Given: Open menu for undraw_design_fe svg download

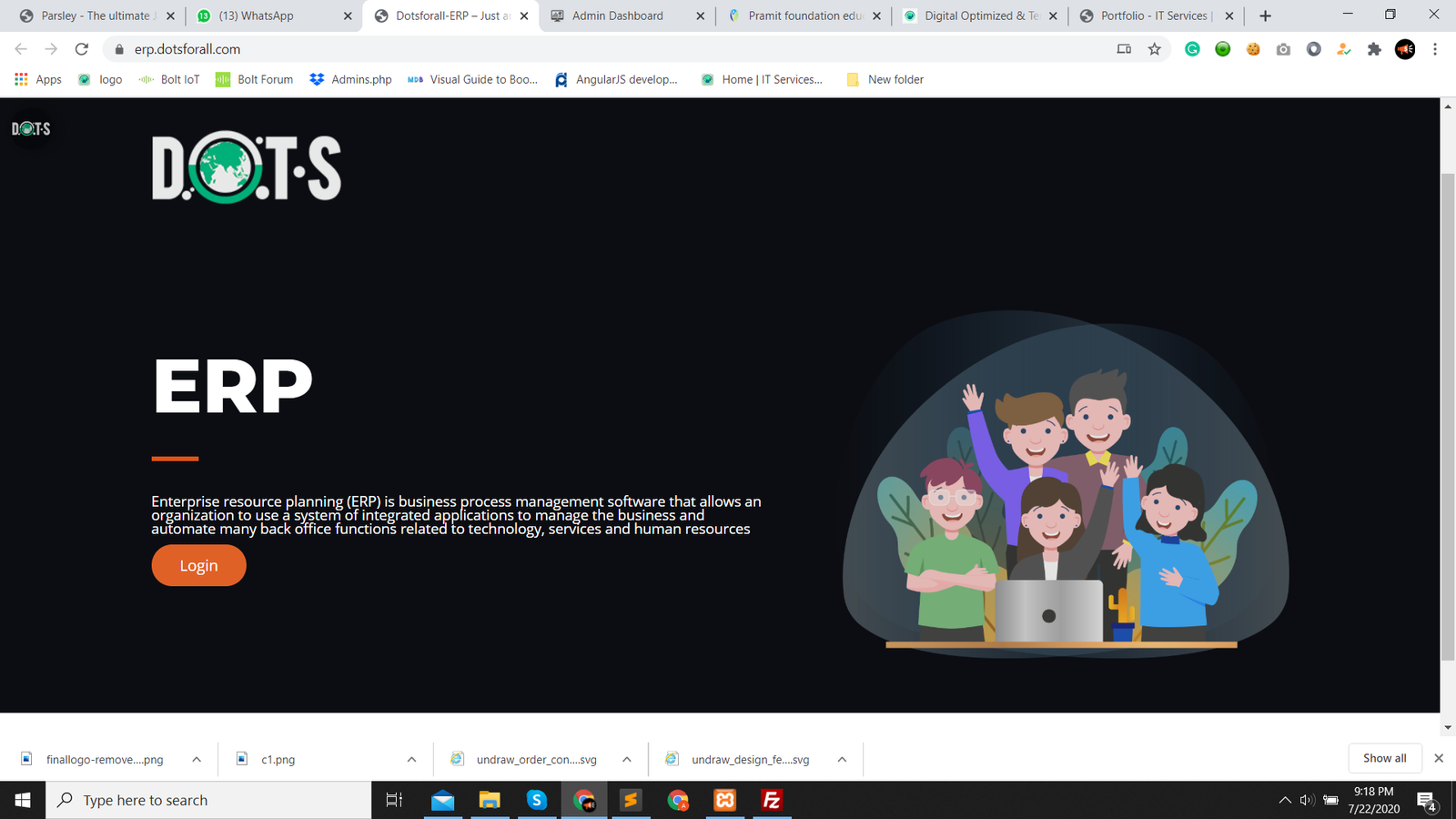Looking at the screenshot, I should pyautogui.click(x=842, y=759).
